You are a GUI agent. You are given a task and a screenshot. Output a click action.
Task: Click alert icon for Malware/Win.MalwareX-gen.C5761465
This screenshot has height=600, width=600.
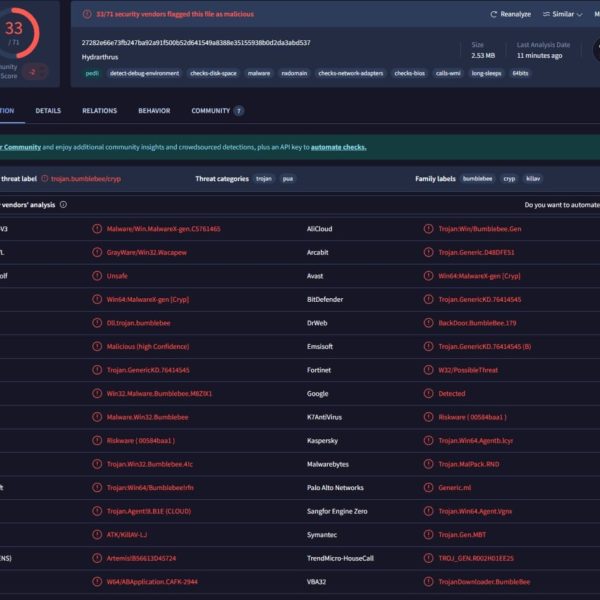coord(97,229)
